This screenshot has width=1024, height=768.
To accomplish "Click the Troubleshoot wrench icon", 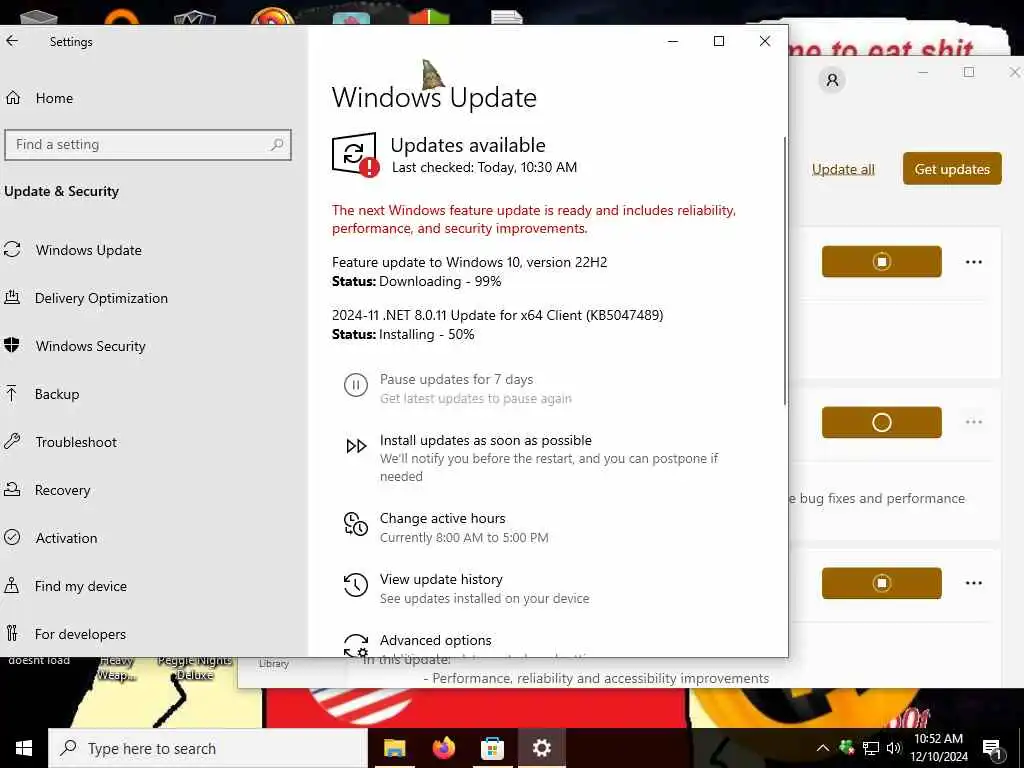I will pyautogui.click(x=12, y=441).
